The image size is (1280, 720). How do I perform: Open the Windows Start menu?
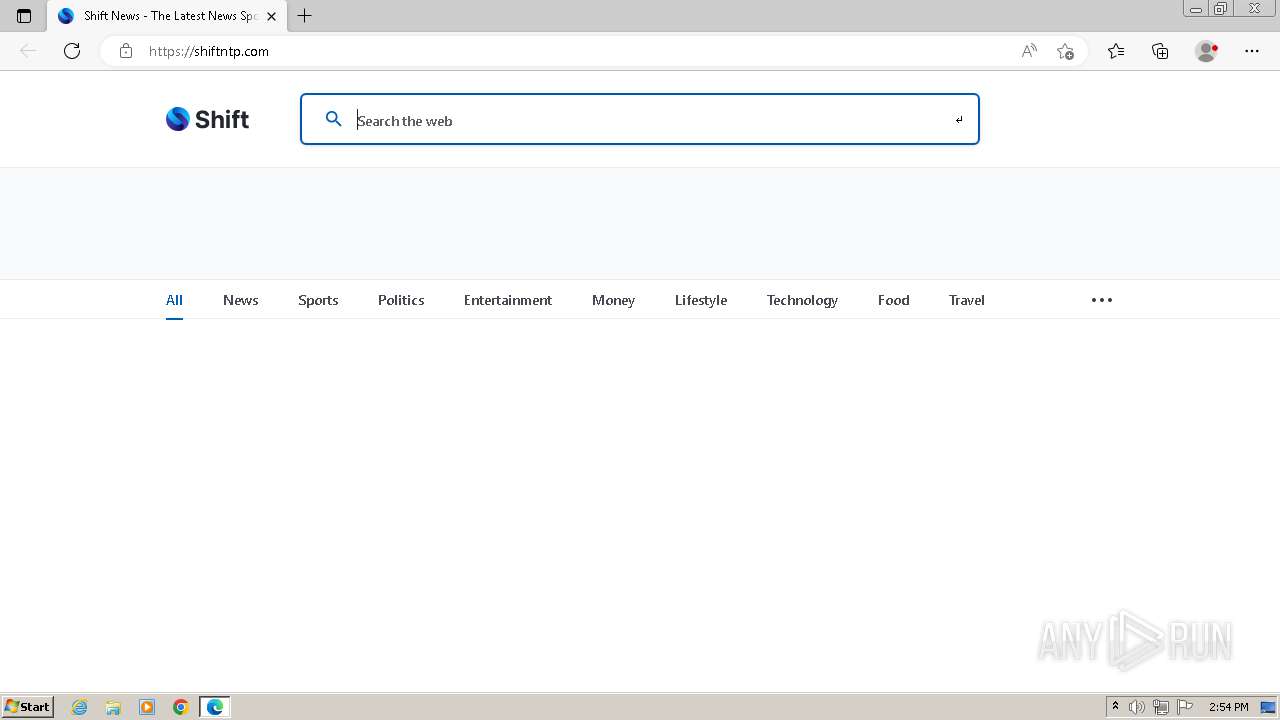(27, 706)
